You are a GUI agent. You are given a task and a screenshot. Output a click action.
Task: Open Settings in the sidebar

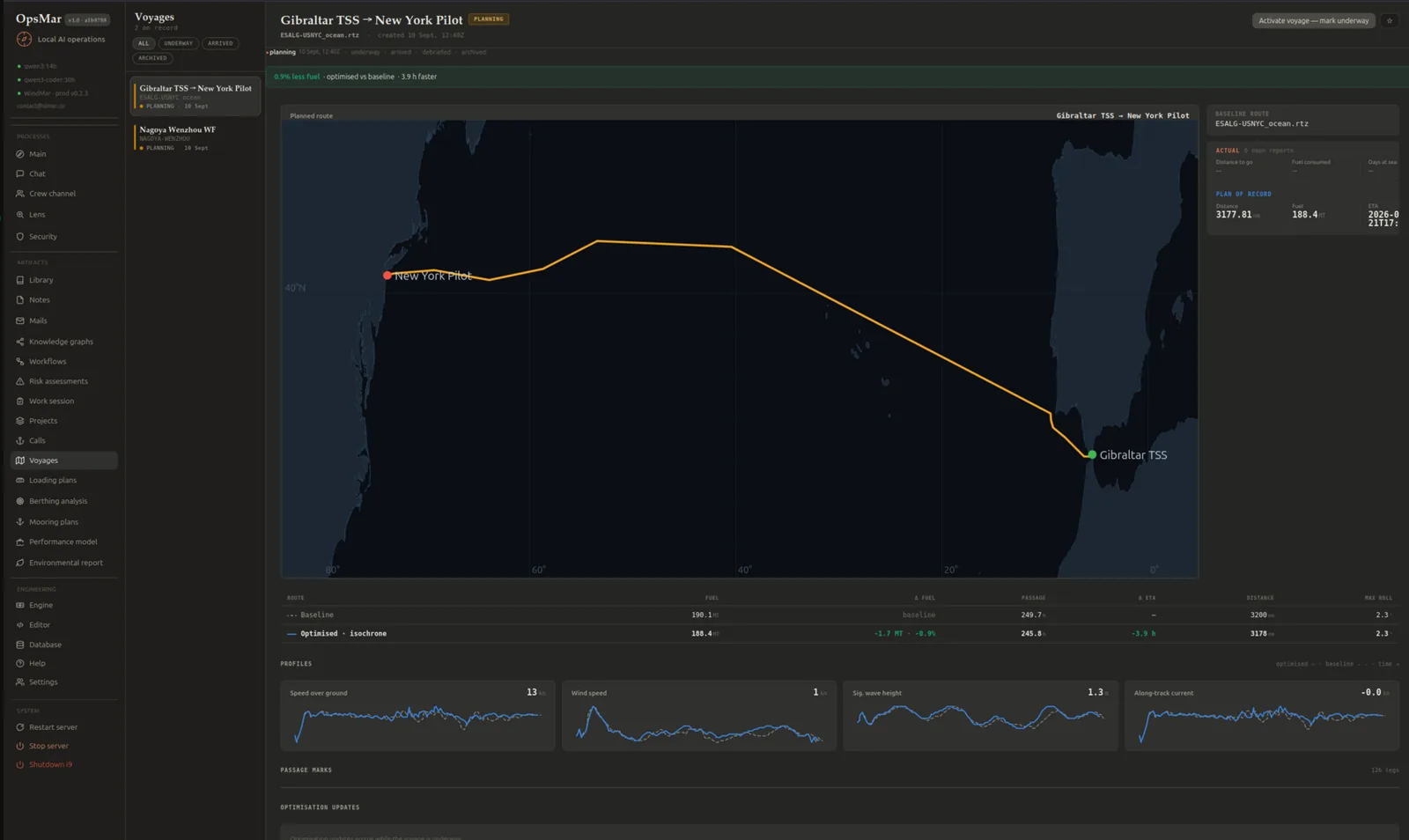click(x=64, y=682)
